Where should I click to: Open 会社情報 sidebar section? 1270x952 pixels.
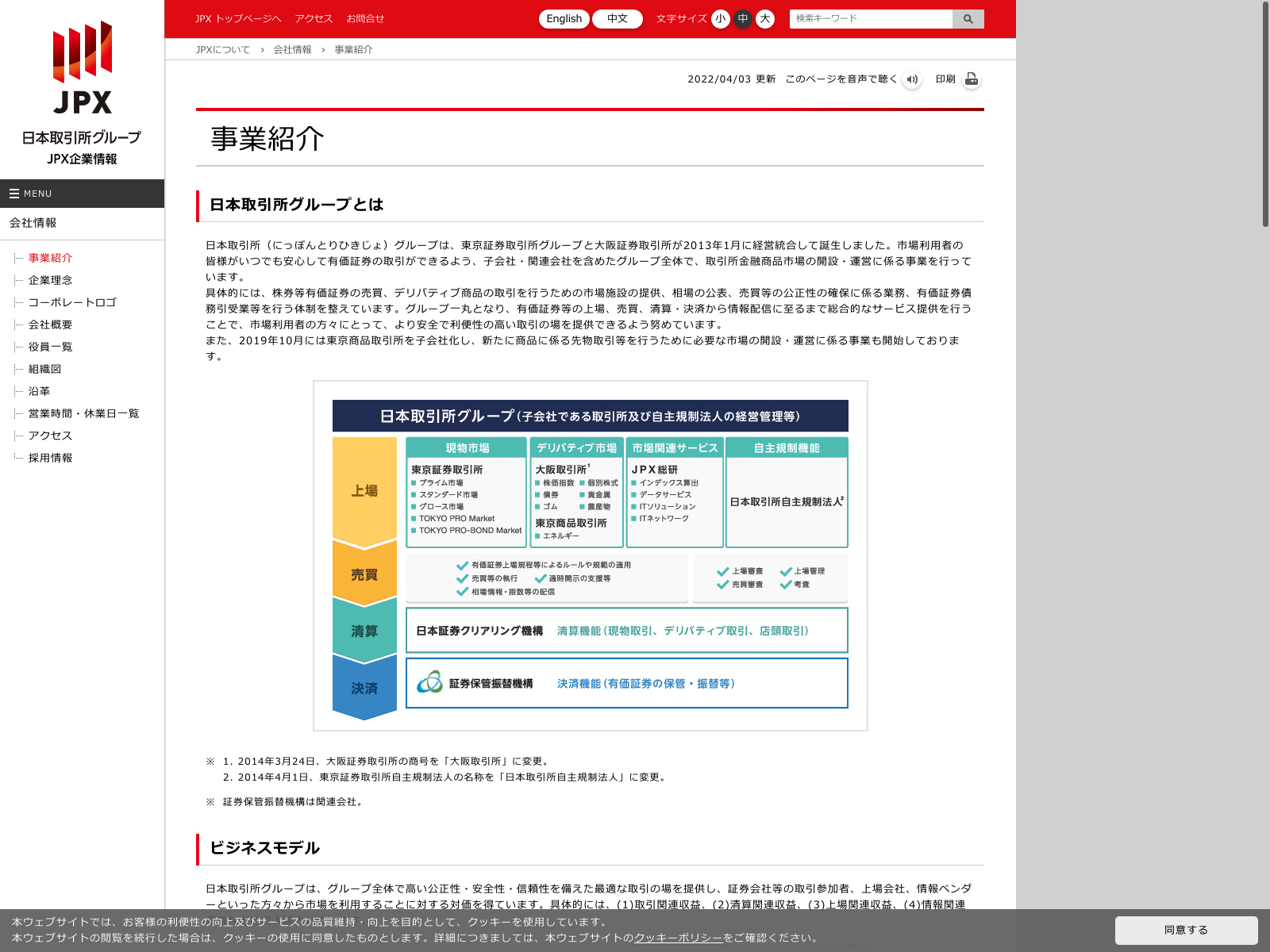(33, 223)
